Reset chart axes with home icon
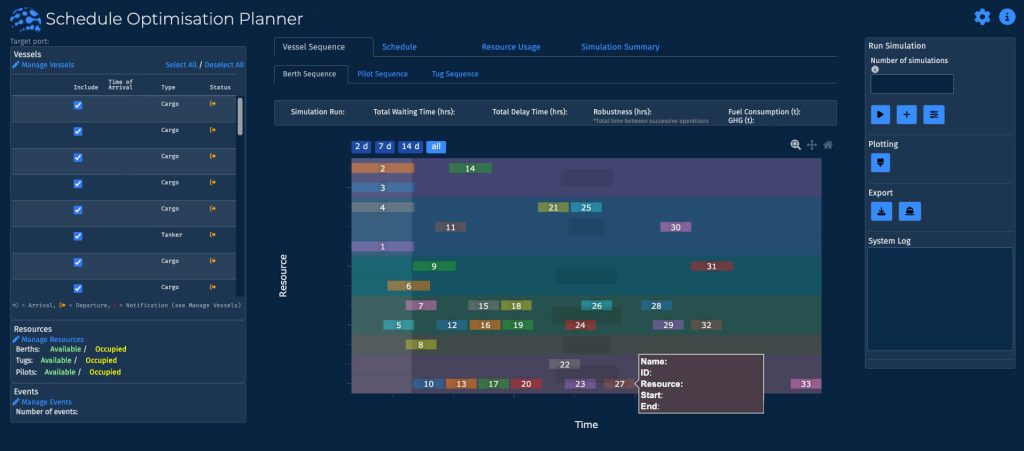Image resolution: width=1024 pixels, height=451 pixels. pos(828,145)
